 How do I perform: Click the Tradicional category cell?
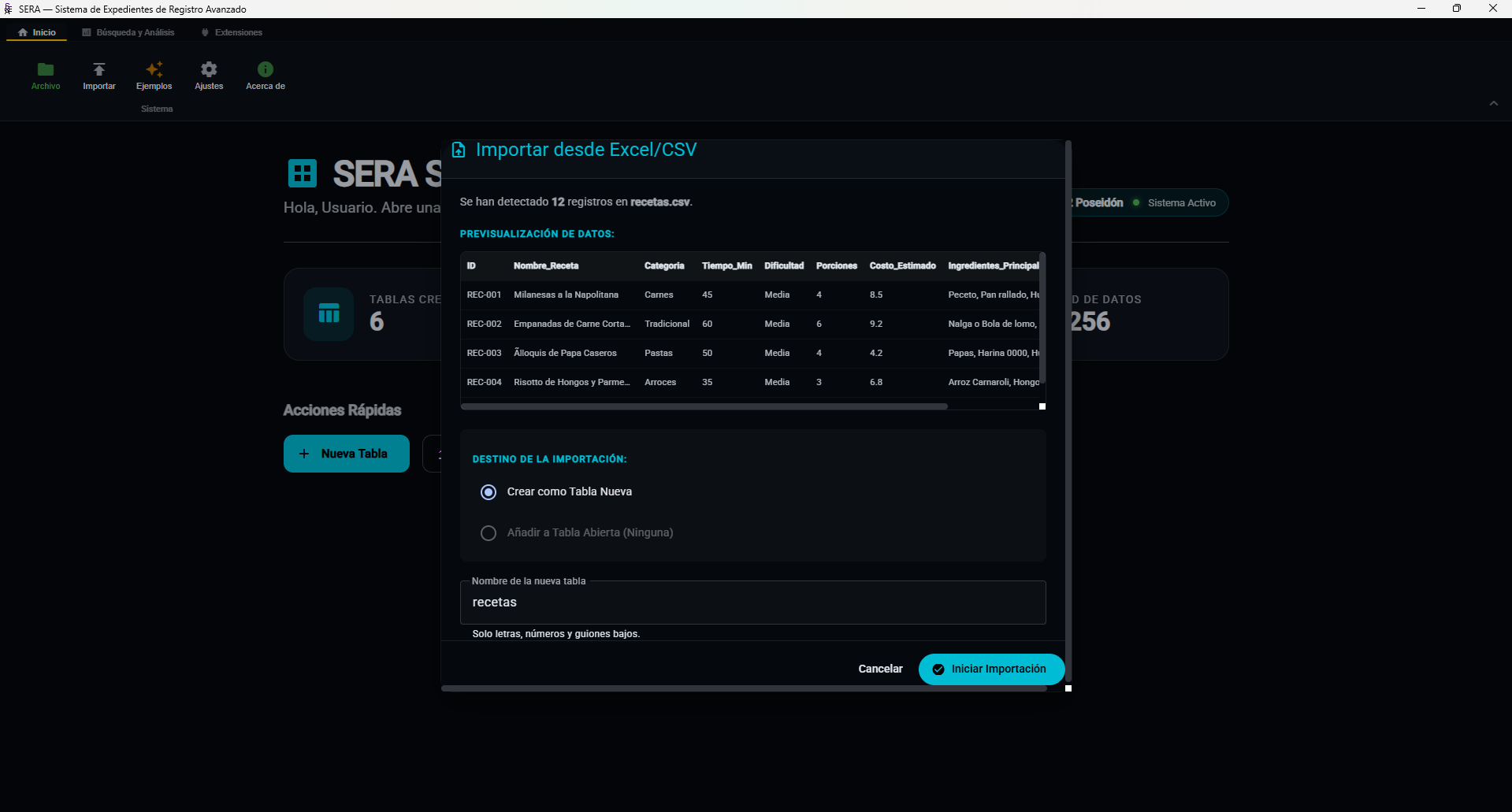click(667, 324)
